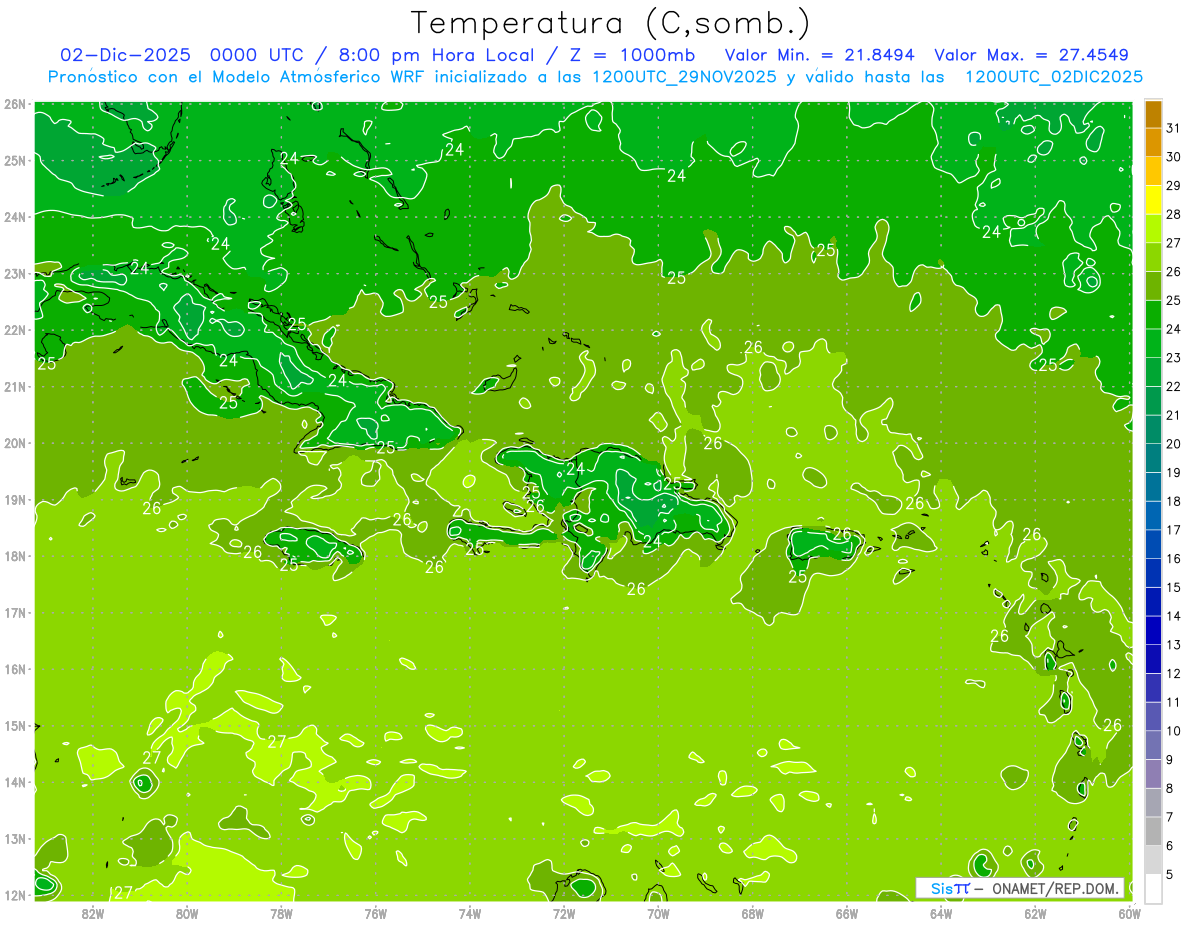Click the 17N latitude axis label
The image size is (1200, 927).
point(15,612)
